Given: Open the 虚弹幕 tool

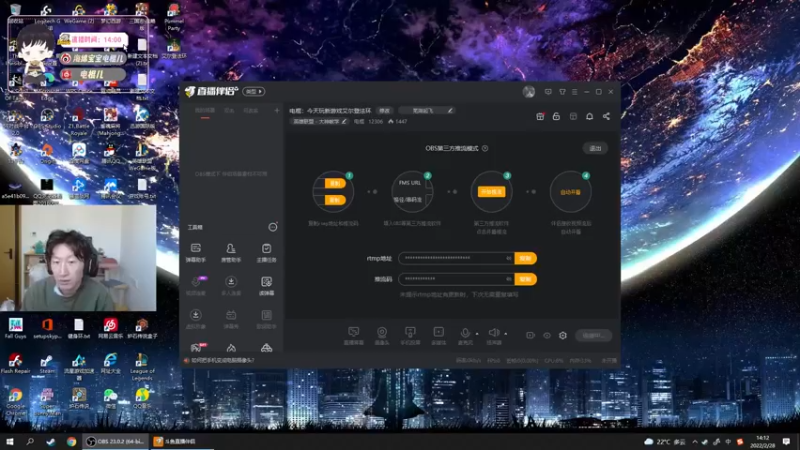Looking at the screenshot, I should point(266,286).
